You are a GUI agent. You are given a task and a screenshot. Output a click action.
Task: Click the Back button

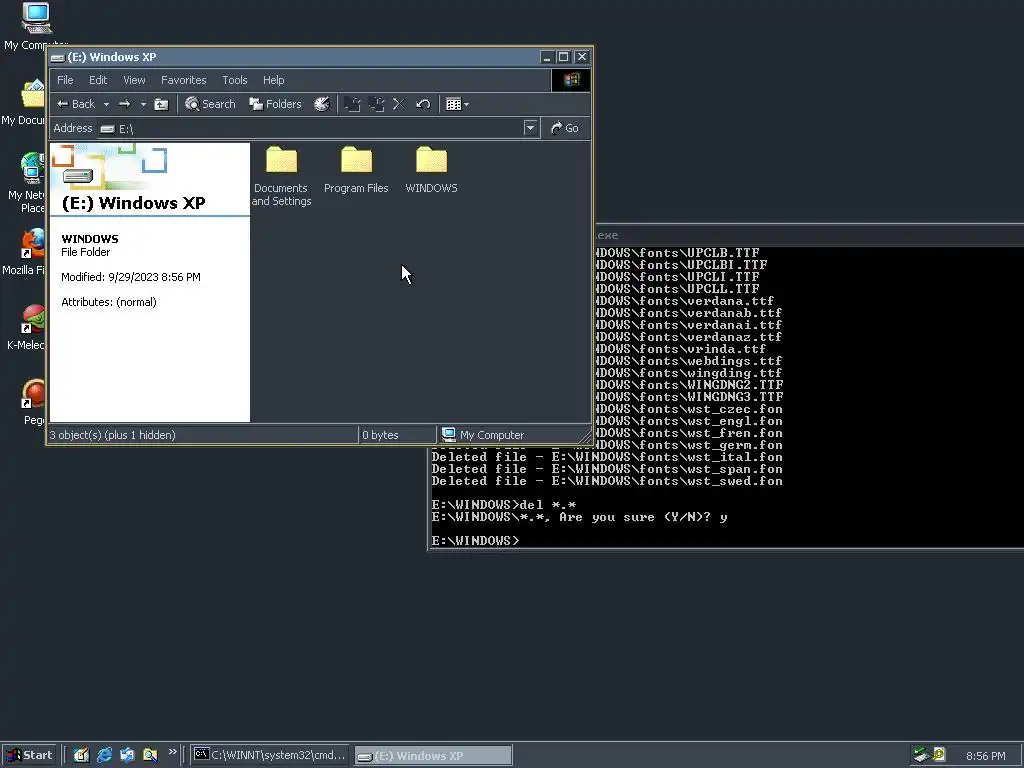[x=76, y=104]
